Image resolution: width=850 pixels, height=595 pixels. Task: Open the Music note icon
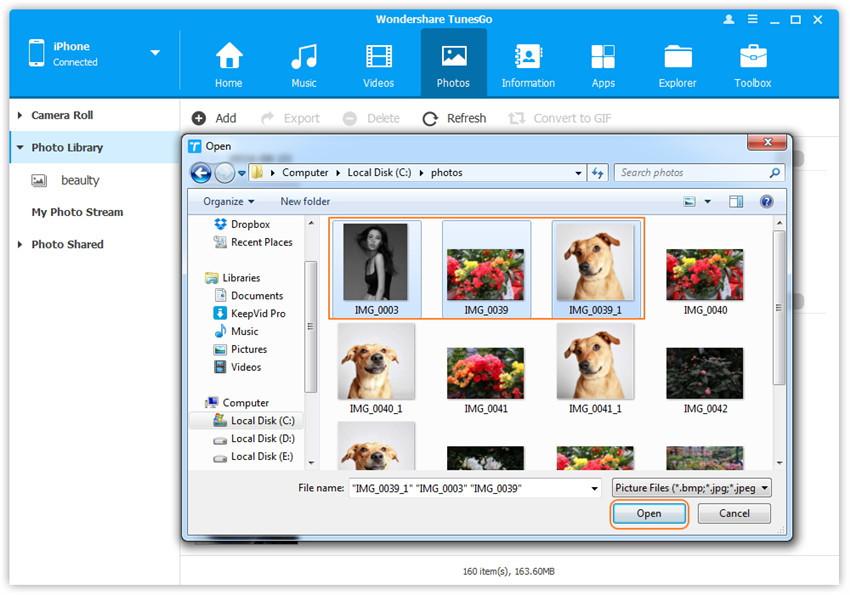[x=304, y=57]
